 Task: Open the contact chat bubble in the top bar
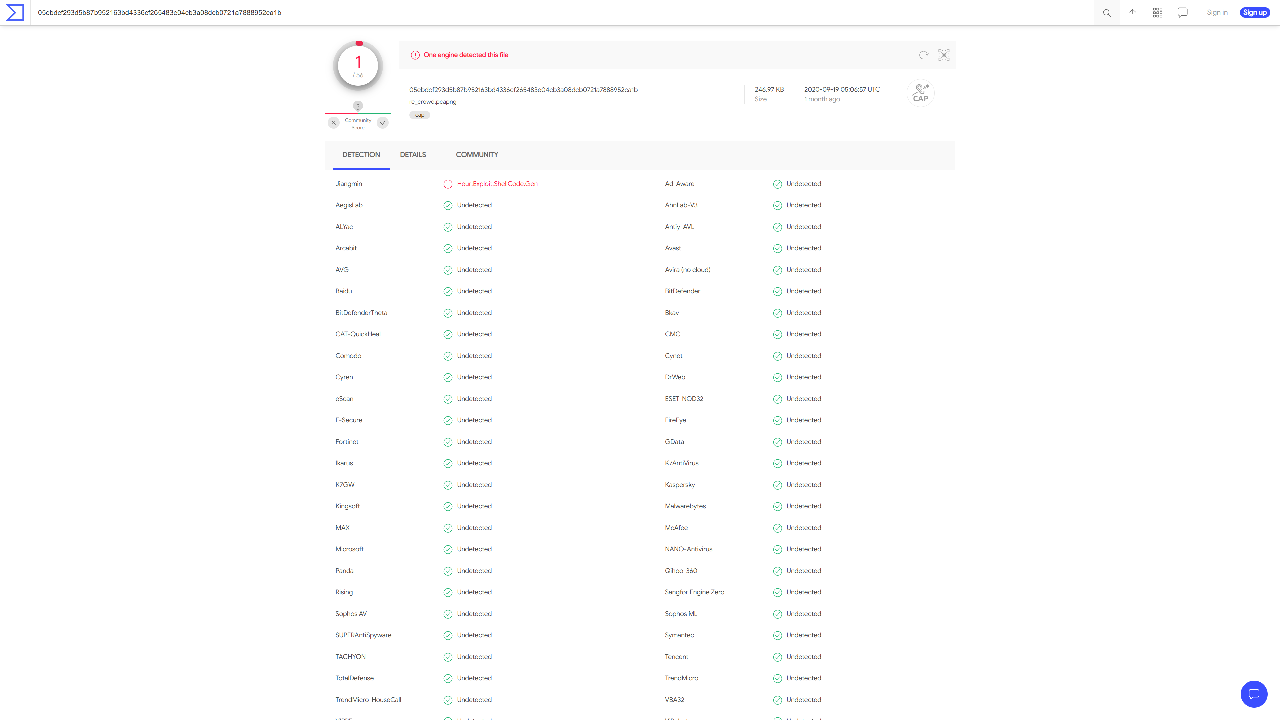[x=1183, y=12]
